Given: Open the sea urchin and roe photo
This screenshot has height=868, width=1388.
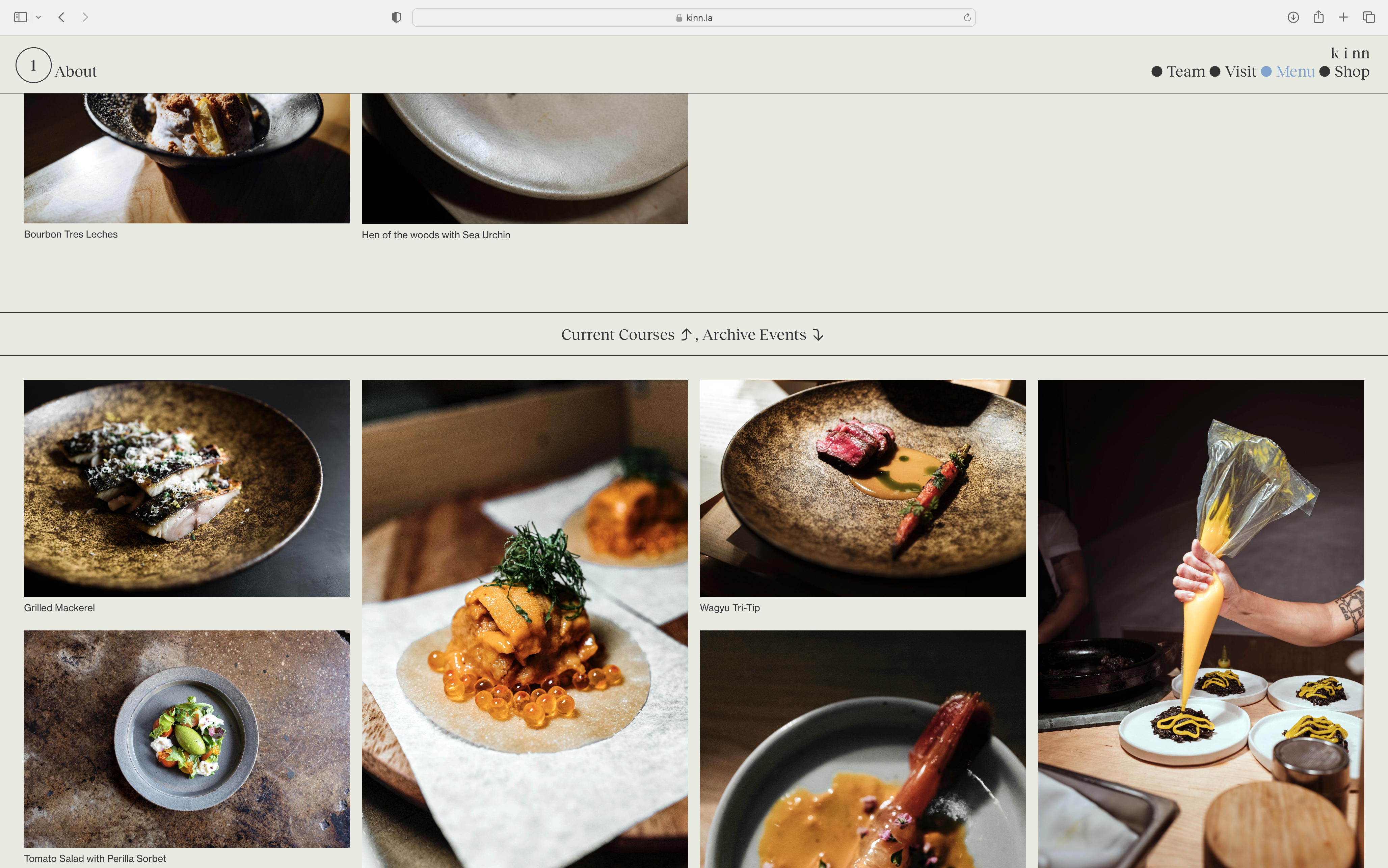Looking at the screenshot, I should pyautogui.click(x=525, y=623).
